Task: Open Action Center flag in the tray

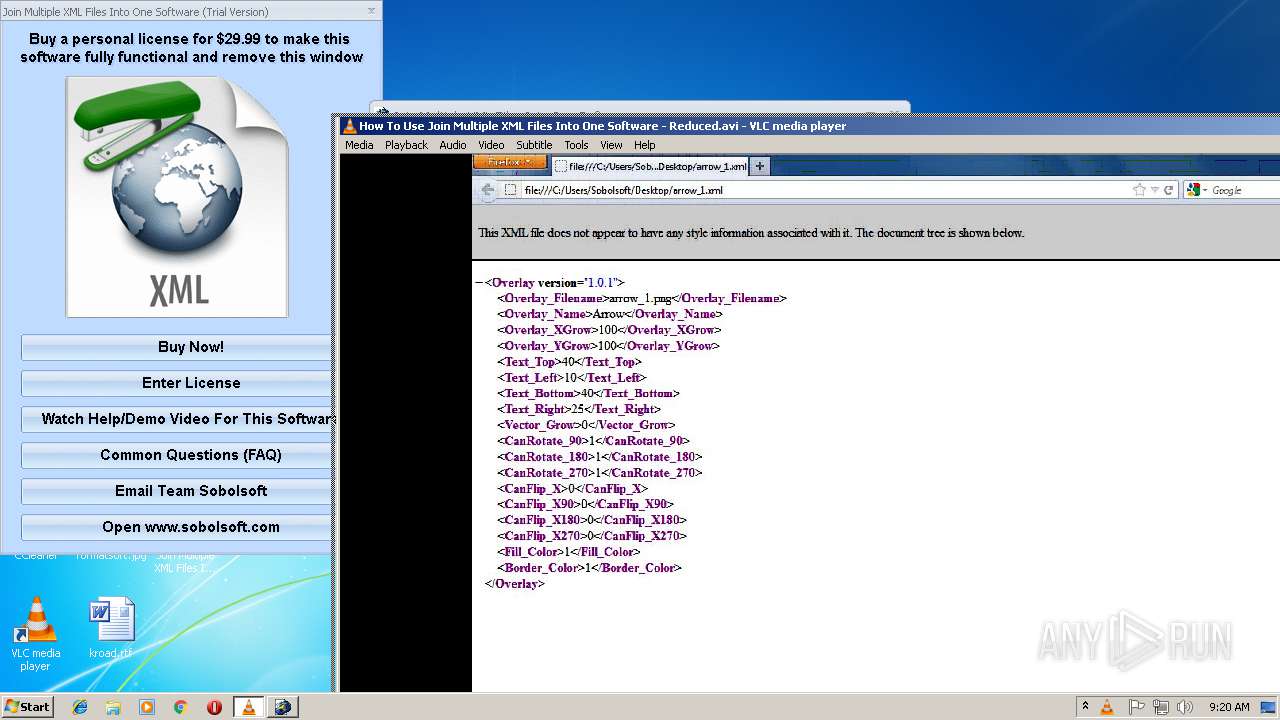Action: [1137, 707]
